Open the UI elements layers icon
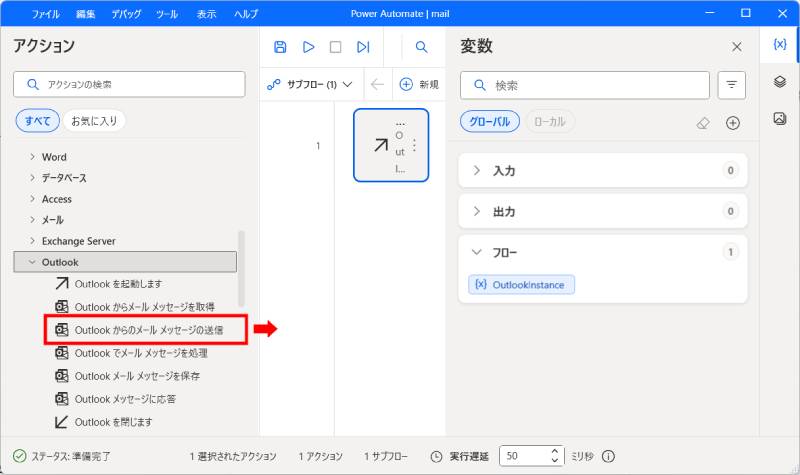 780,82
